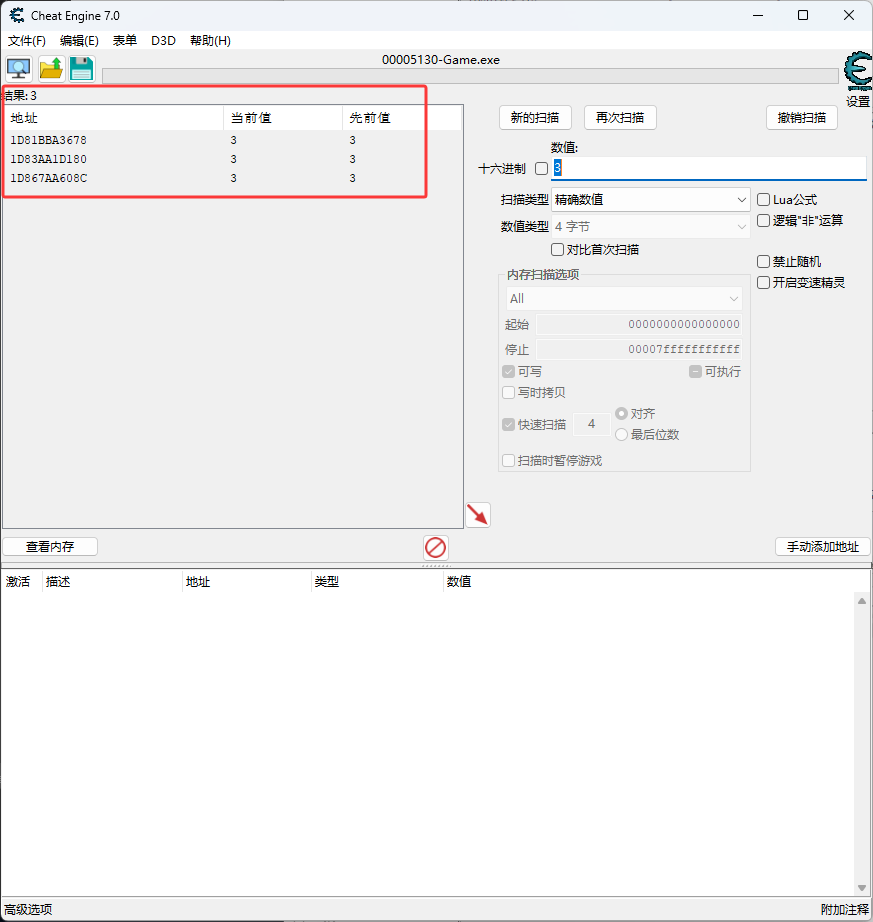This screenshot has height=922, width=873.
Task: Enable the 禁止随机 checkbox
Action: coord(763,262)
